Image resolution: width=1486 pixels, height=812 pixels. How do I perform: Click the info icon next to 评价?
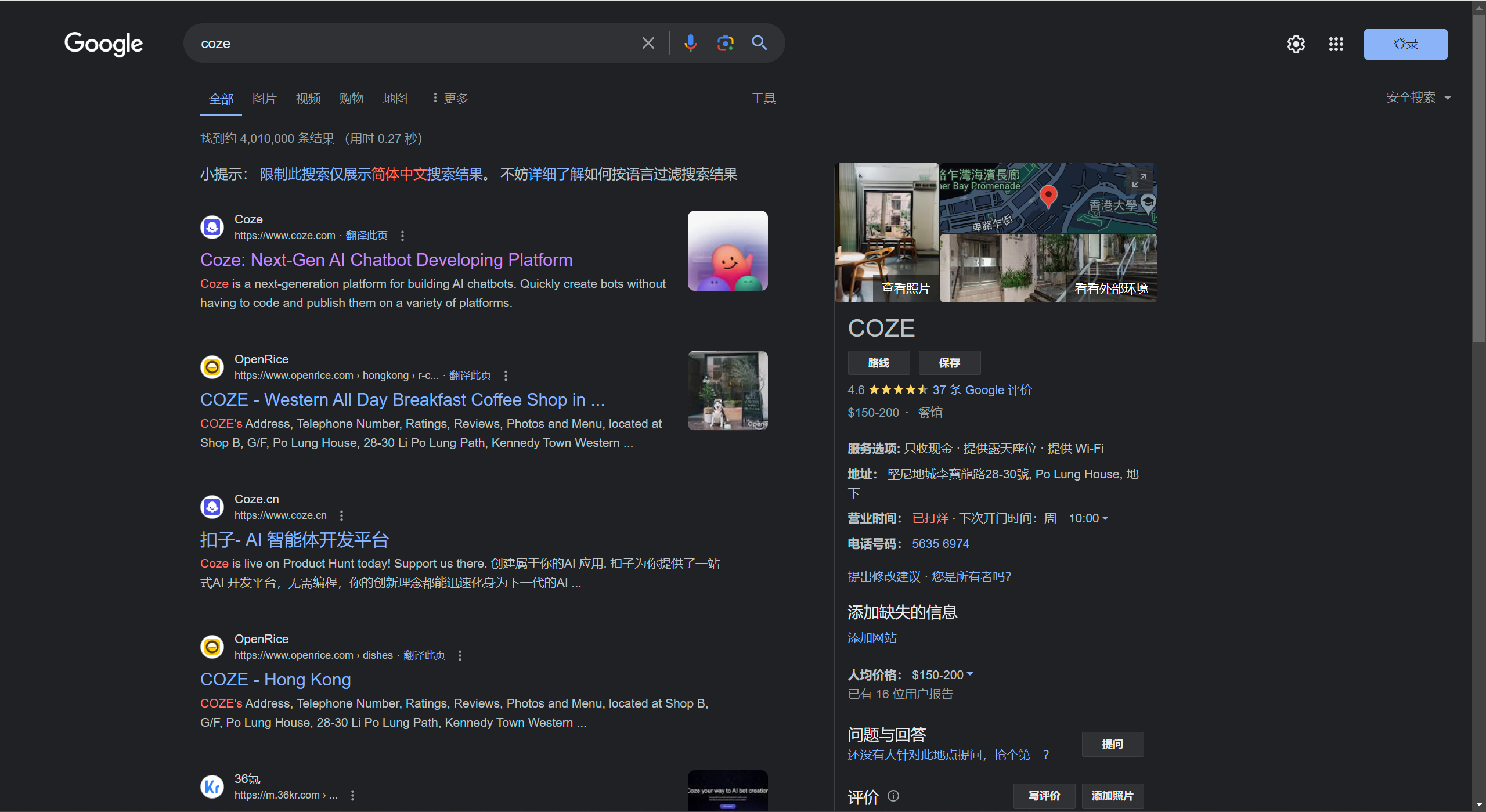(893, 796)
